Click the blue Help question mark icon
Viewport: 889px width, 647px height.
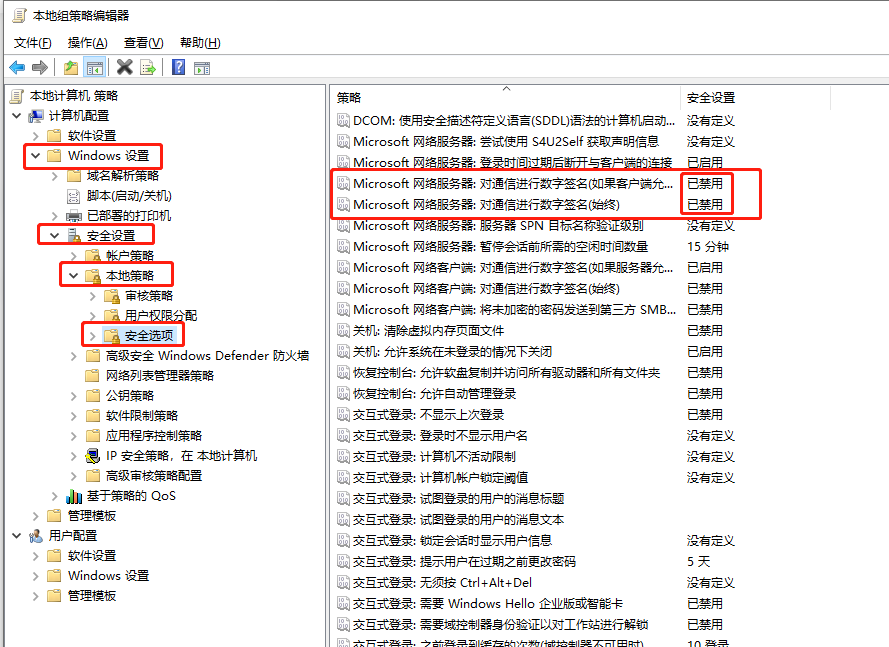point(178,67)
